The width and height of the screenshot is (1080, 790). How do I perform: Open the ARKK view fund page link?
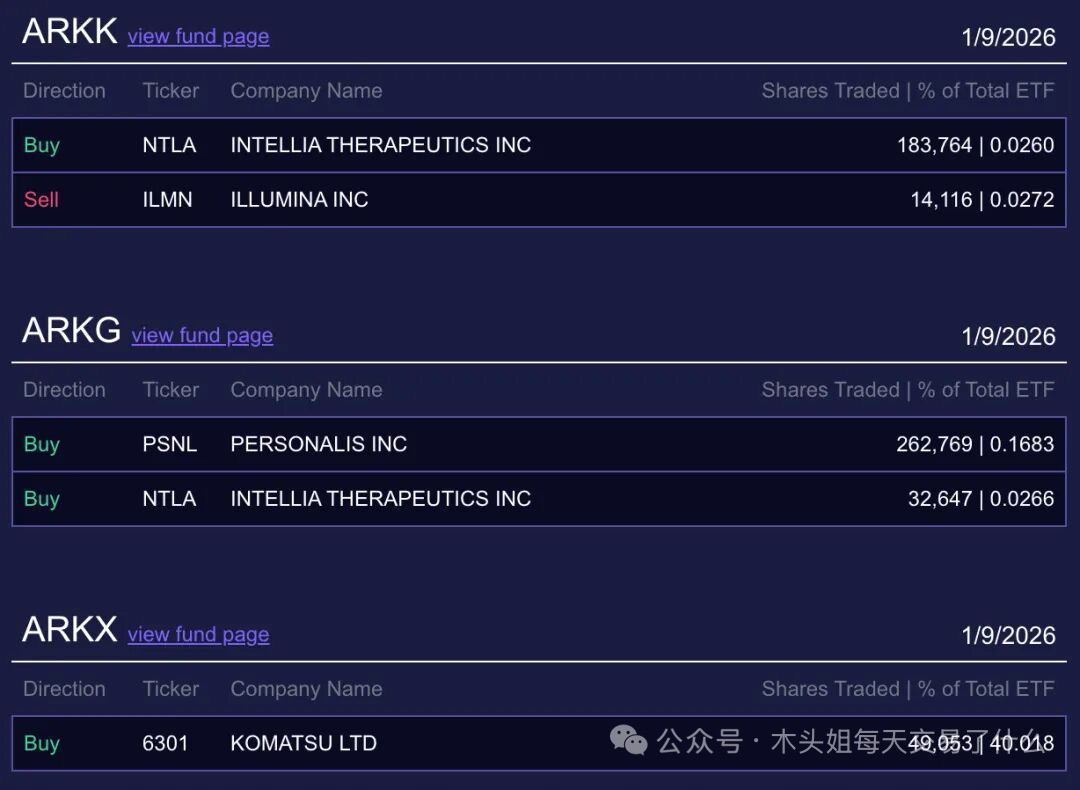pyautogui.click(x=198, y=36)
